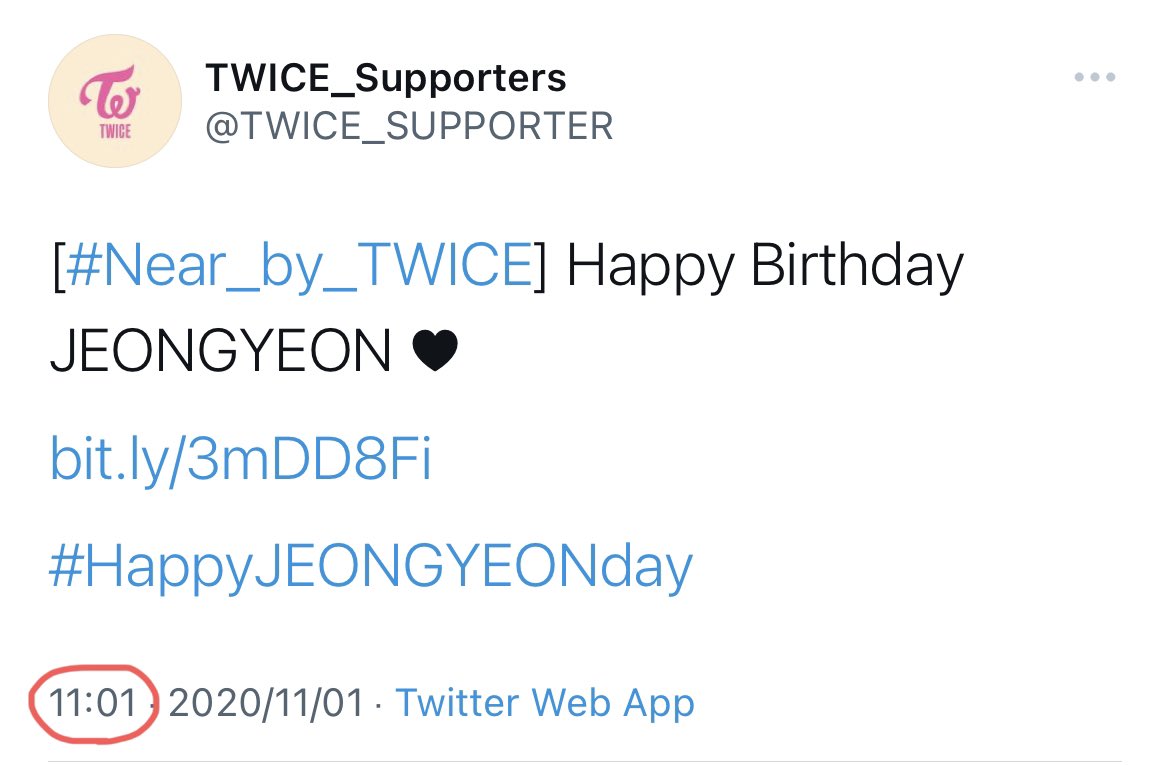This screenshot has width=1170, height=765.
Task: Open the Twitter Web App source link
Action: [545, 703]
